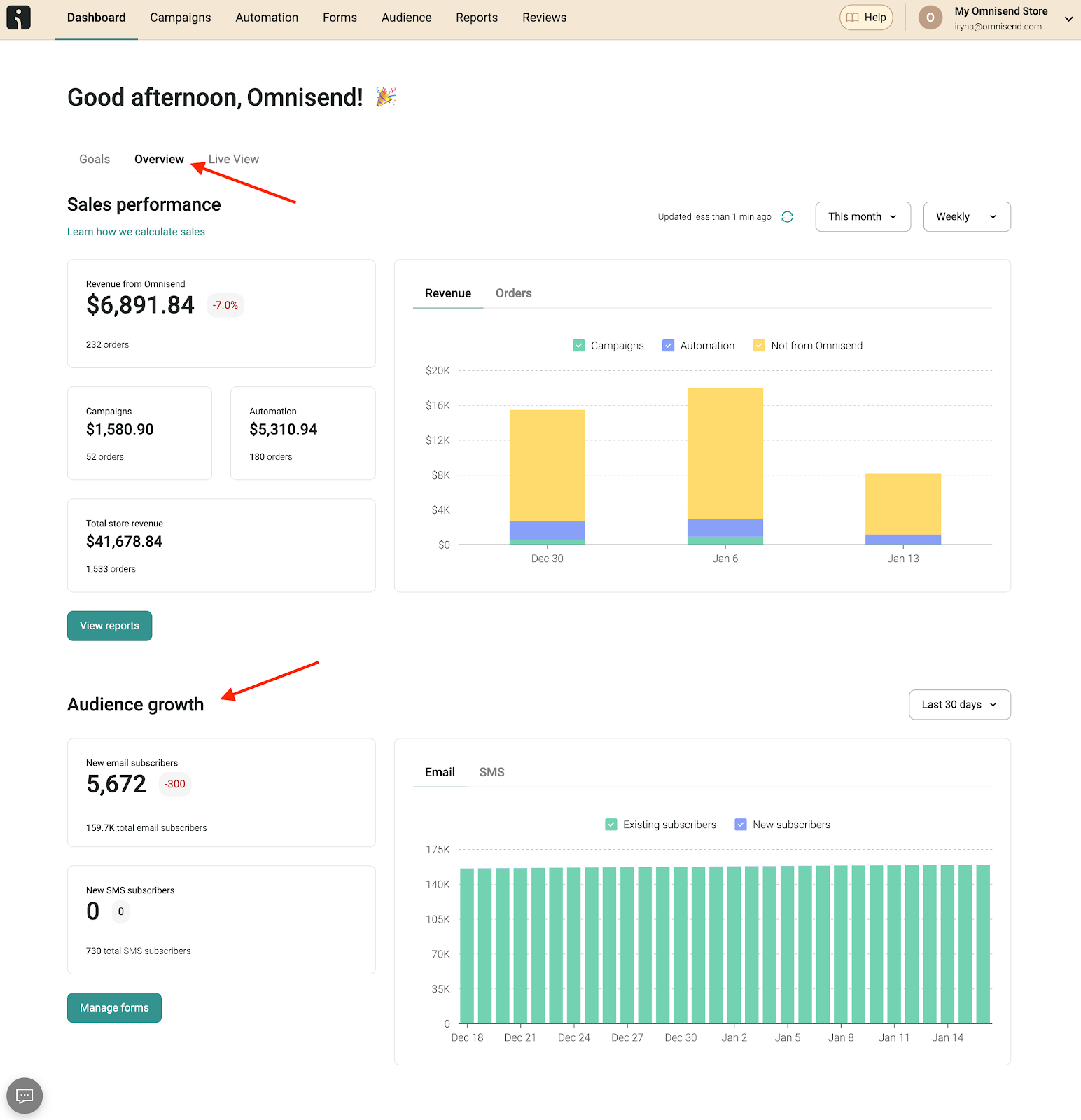Image resolution: width=1081 pixels, height=1120 pixels.
Task: Open the Weekly interval dropdown
Action: [x=967, y=217]
